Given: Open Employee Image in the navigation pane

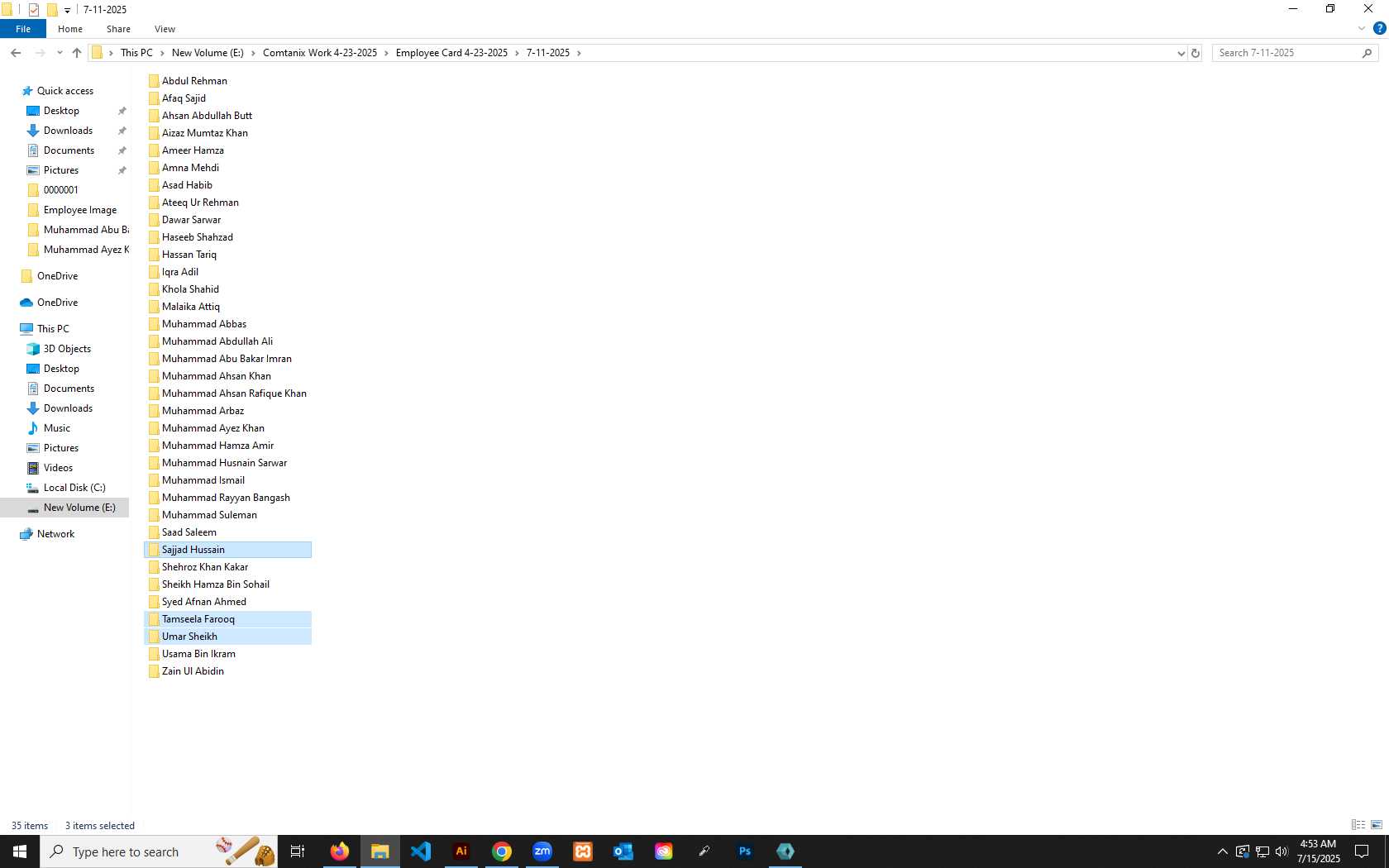Looking at the screenshot, I should point(80,210).
